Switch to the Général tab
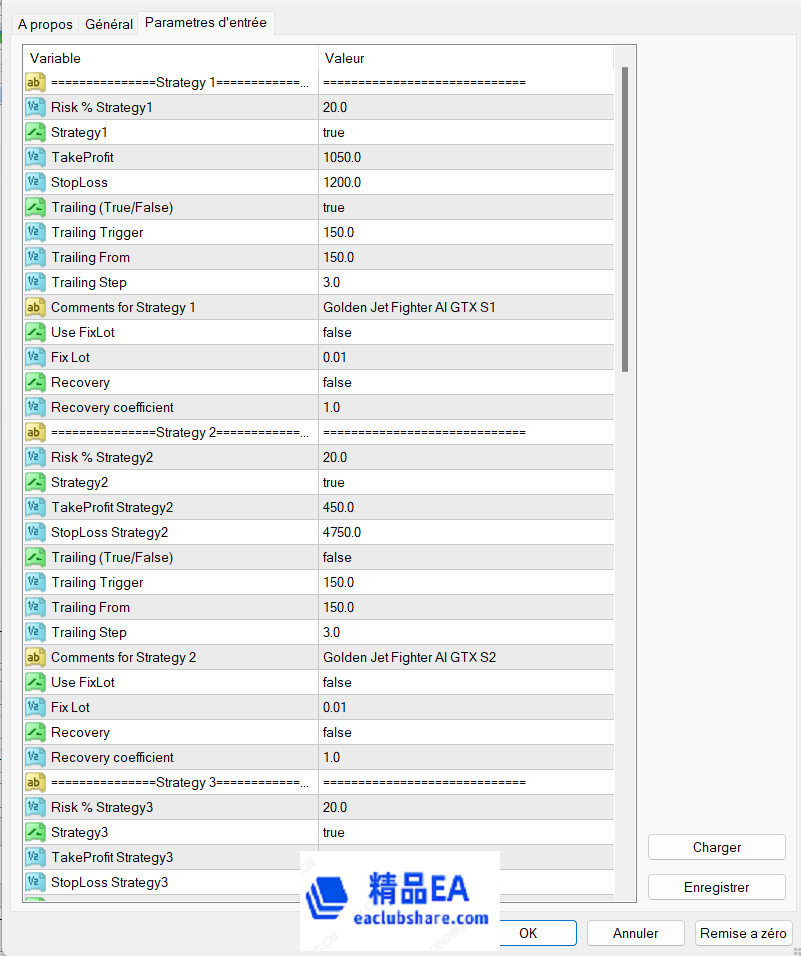The height and width of the screenshot is (956, 801). [x=109, y=24]
